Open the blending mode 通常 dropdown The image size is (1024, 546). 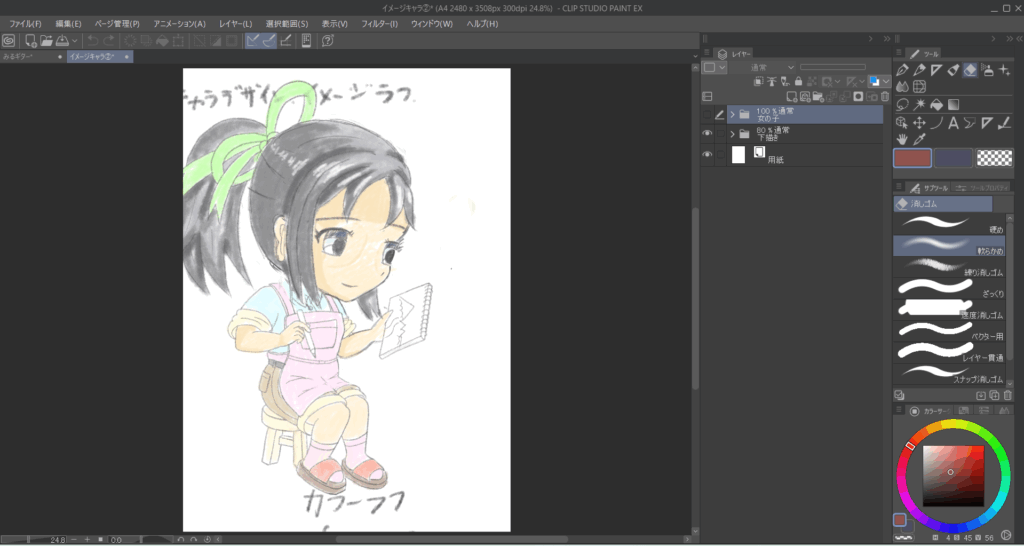tap(762, 67)
